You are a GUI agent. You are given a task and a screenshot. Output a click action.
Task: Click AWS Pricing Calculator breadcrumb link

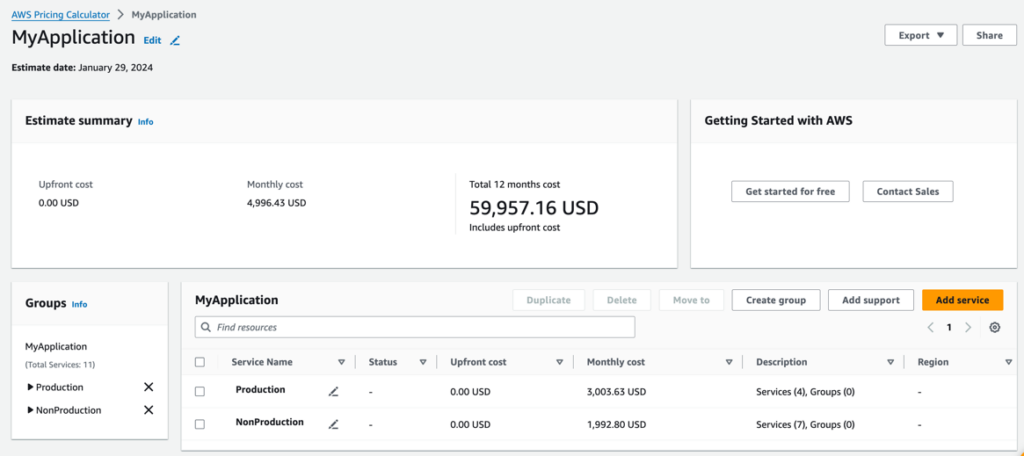click(x=60, y=15)
